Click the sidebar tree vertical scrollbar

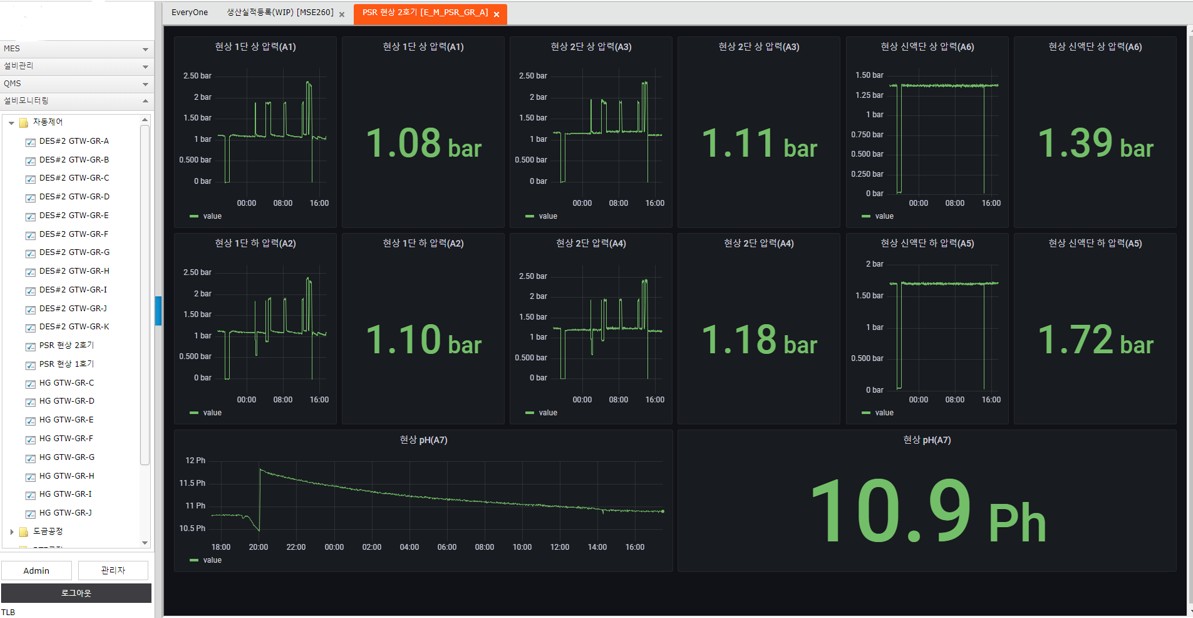[x=145, y=300]
